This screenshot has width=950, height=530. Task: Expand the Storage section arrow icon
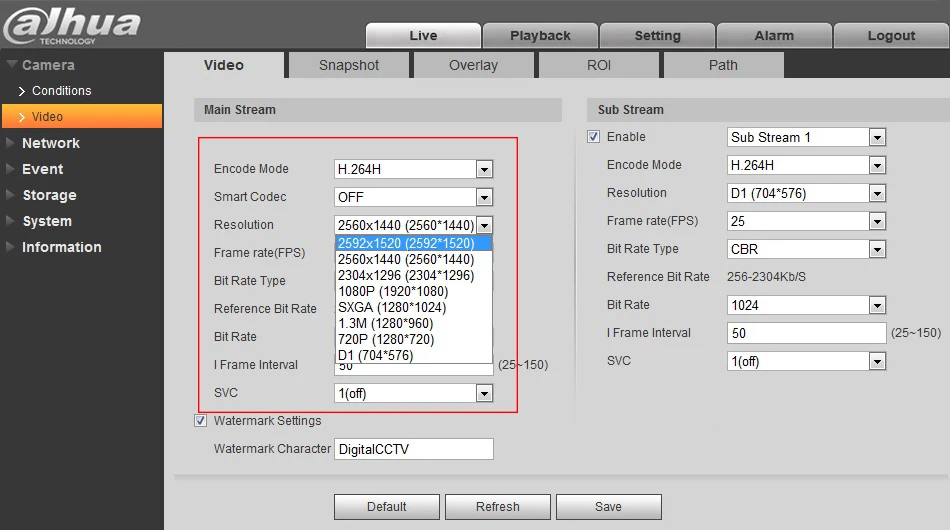[x=10, y=194]
